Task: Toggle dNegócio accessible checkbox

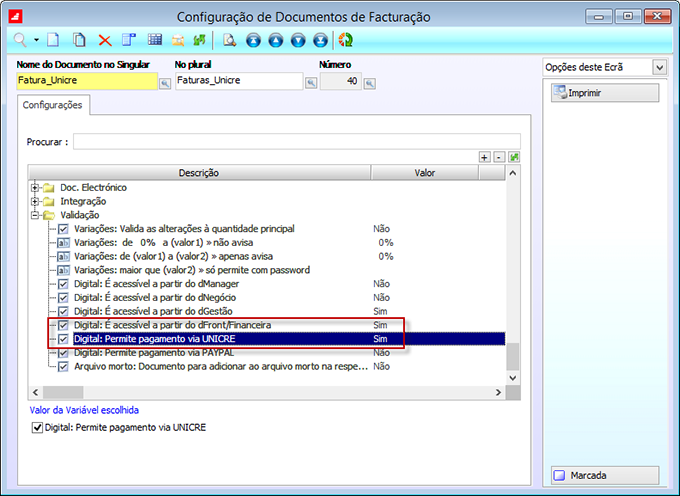Action: (x=63, y=298)
